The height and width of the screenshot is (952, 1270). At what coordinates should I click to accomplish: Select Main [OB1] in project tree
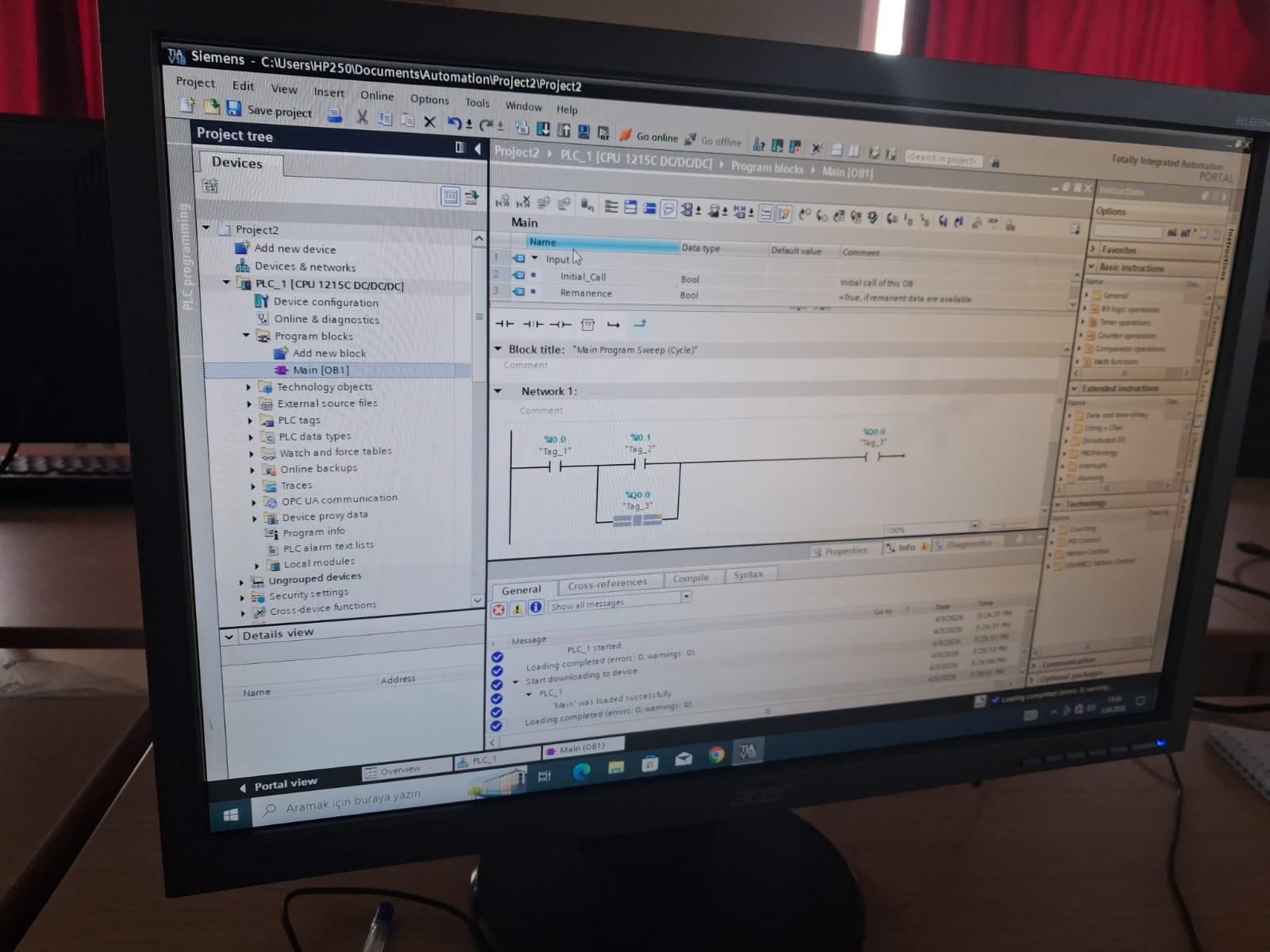click(x=320, y=370)
